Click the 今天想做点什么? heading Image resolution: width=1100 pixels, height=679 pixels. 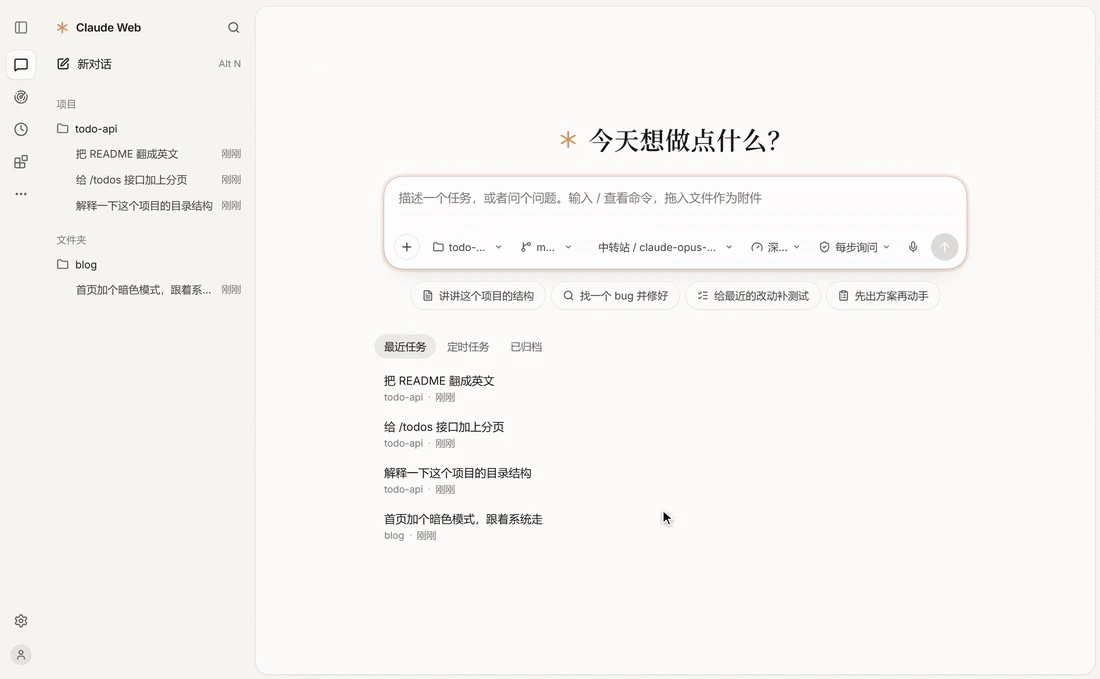(684, 140)
